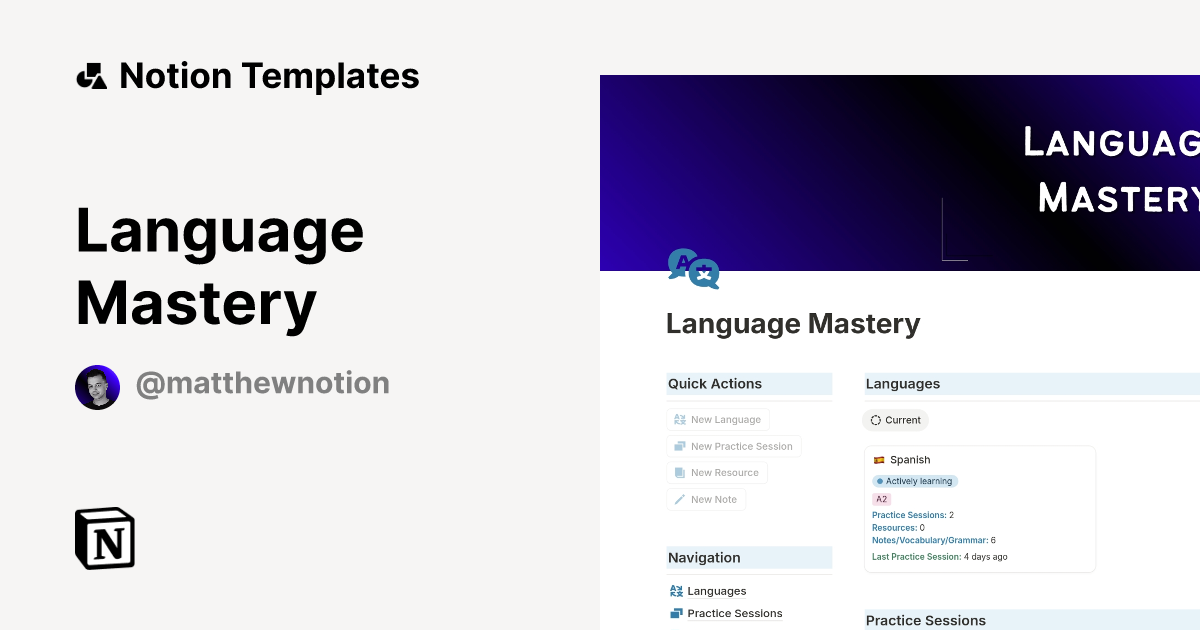
Task: Select the New Resource document icon
Action: click(679, 472)
